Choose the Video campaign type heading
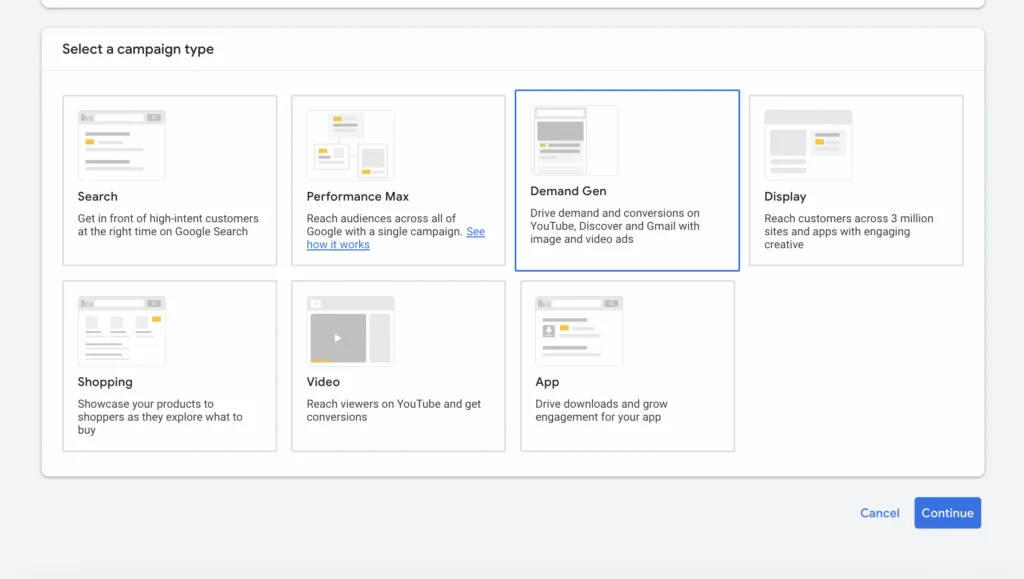Screen dimensions: 1024x579 click(x=323, y=382)
